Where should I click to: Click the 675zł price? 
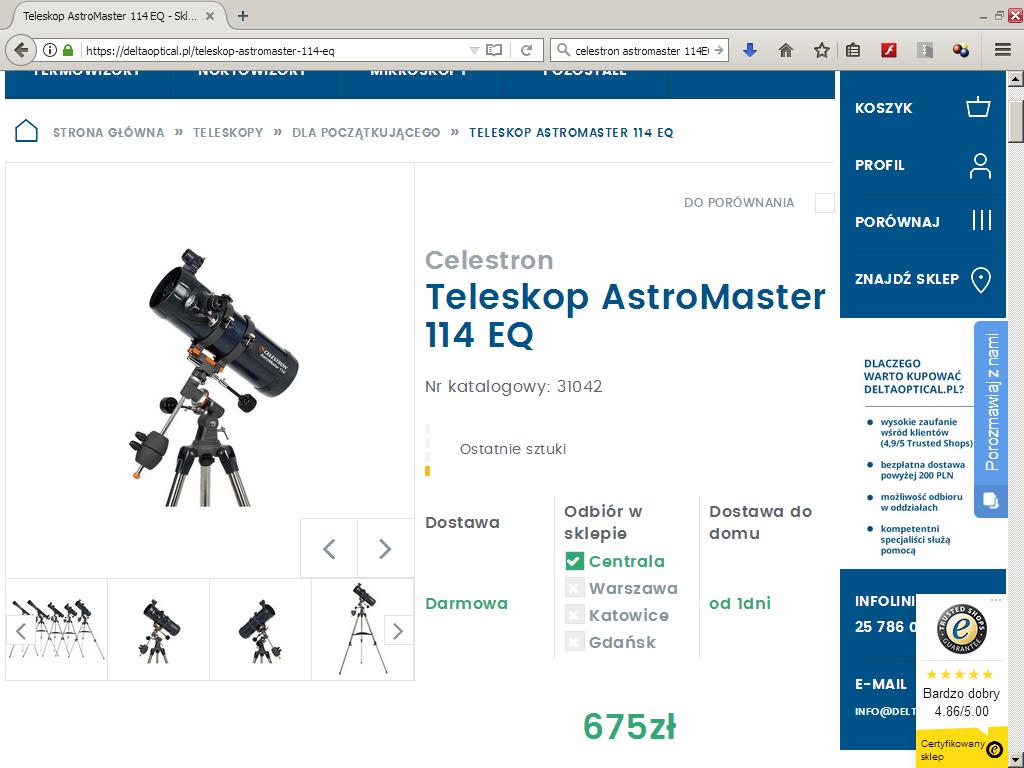[x=630, y=726]
